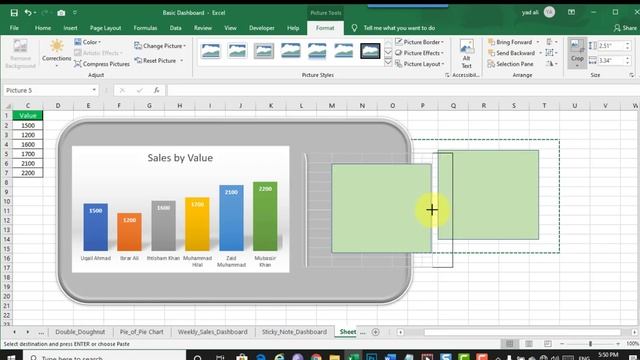Open the Bring Forward dropdown
The image size is (640, 360).
click(x=538, y=42)
